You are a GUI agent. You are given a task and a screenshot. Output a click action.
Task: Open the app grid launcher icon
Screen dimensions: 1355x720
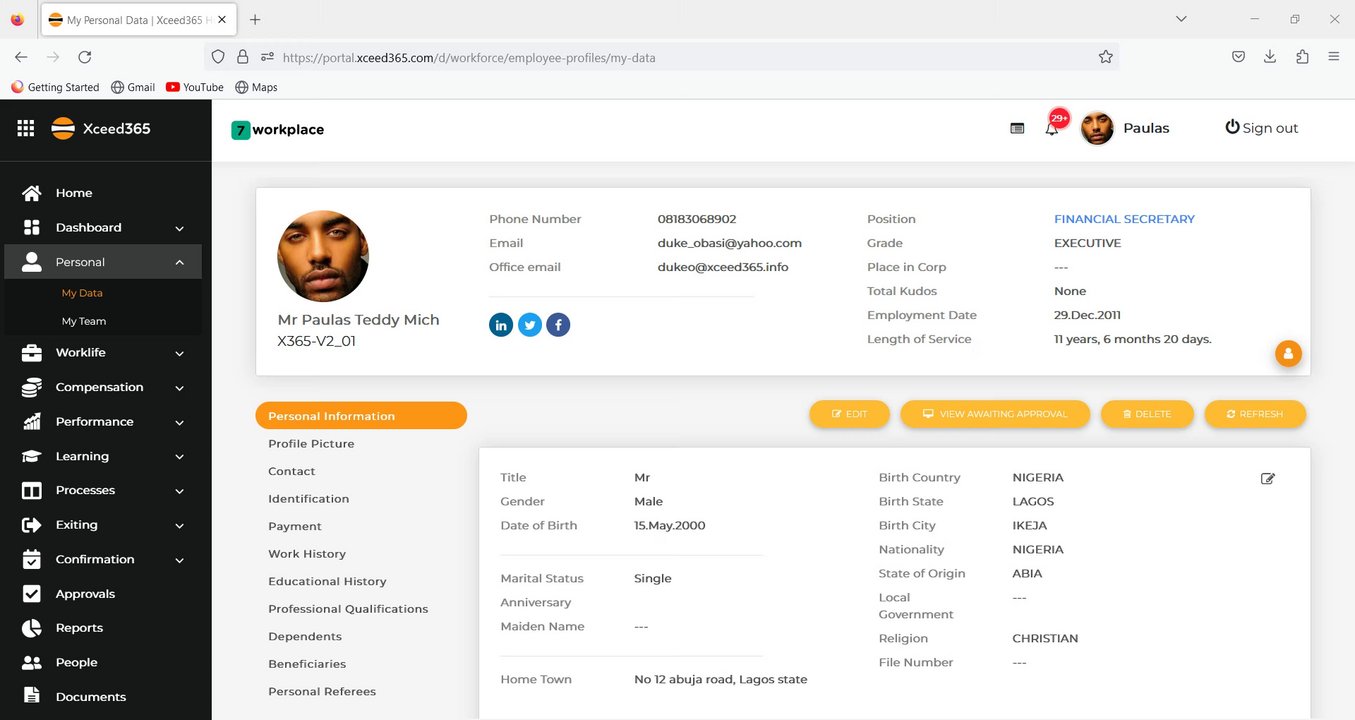(x=26, y=128)
